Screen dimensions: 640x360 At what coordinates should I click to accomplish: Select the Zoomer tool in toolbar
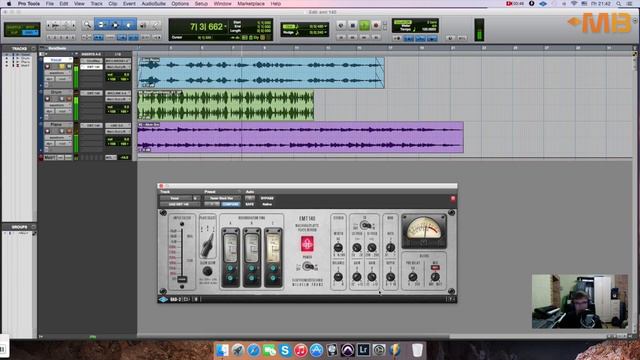coord(87,25)
